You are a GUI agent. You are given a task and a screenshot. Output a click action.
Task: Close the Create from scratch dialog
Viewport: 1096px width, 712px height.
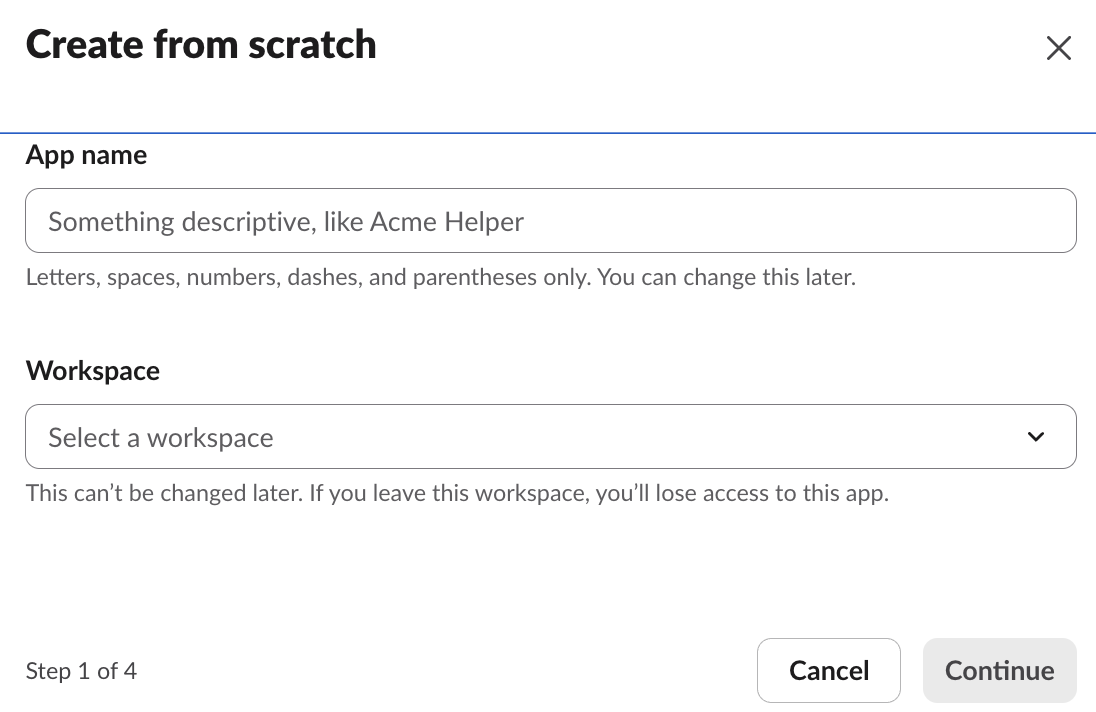click(x=1058, y=48)
